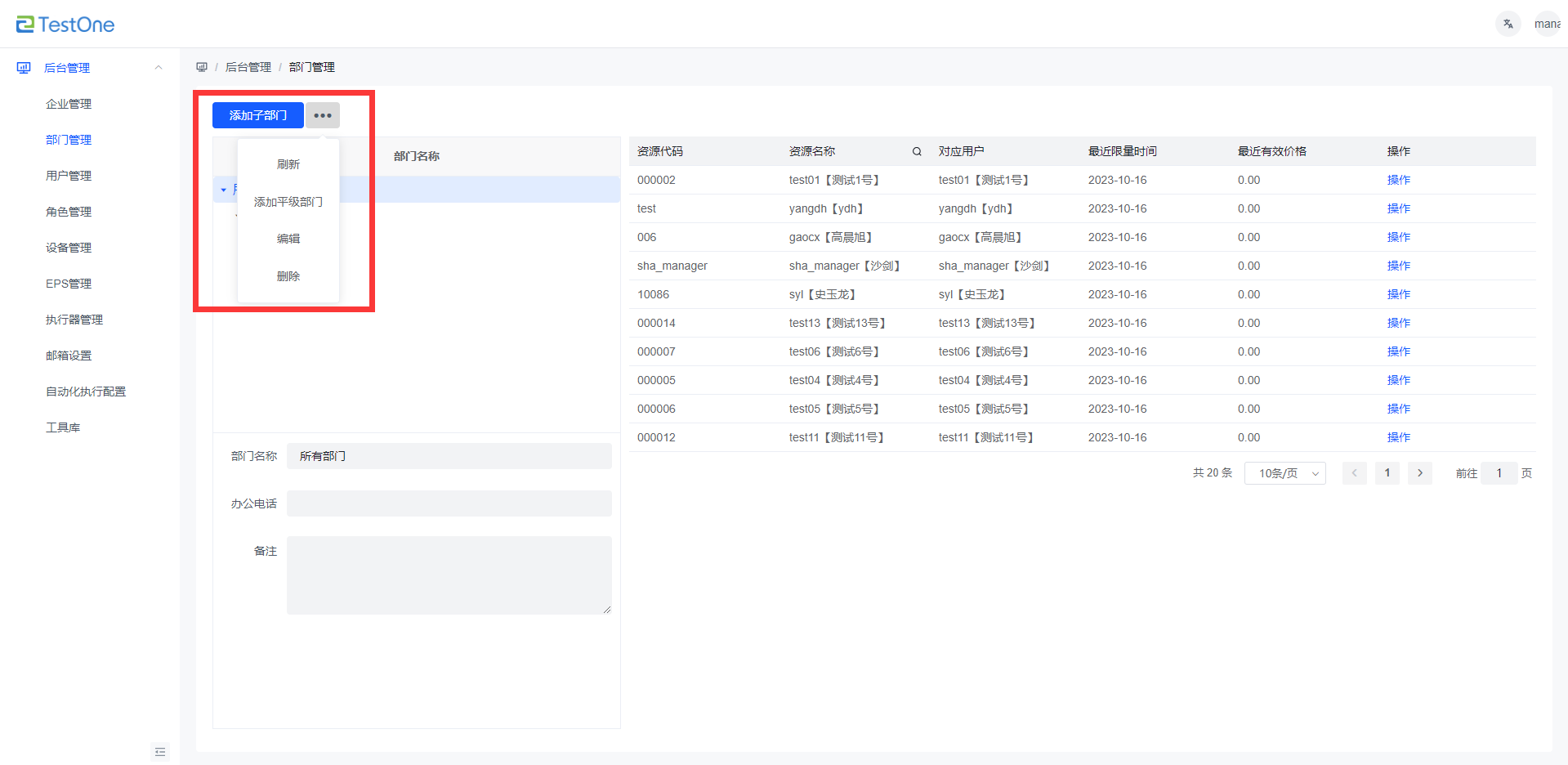Image resolution: width=1568 pixels, height=765 pixels.
Task: Click the TestOne logo icon
Action: point(25,25)
